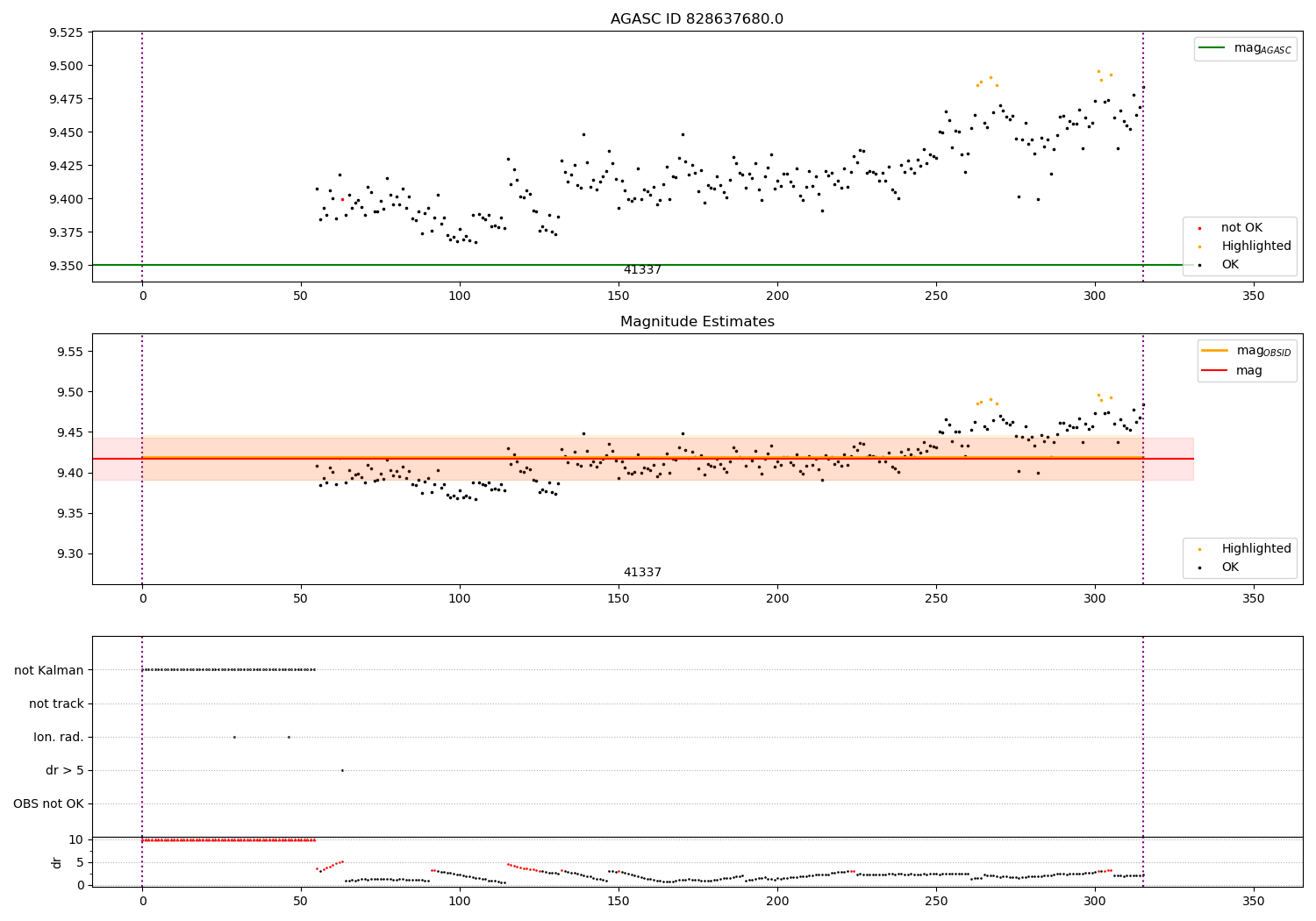Click "not OK" legend entry in top plot
The height and width of the screenshot is (921, 1316).
[1231, 228]
